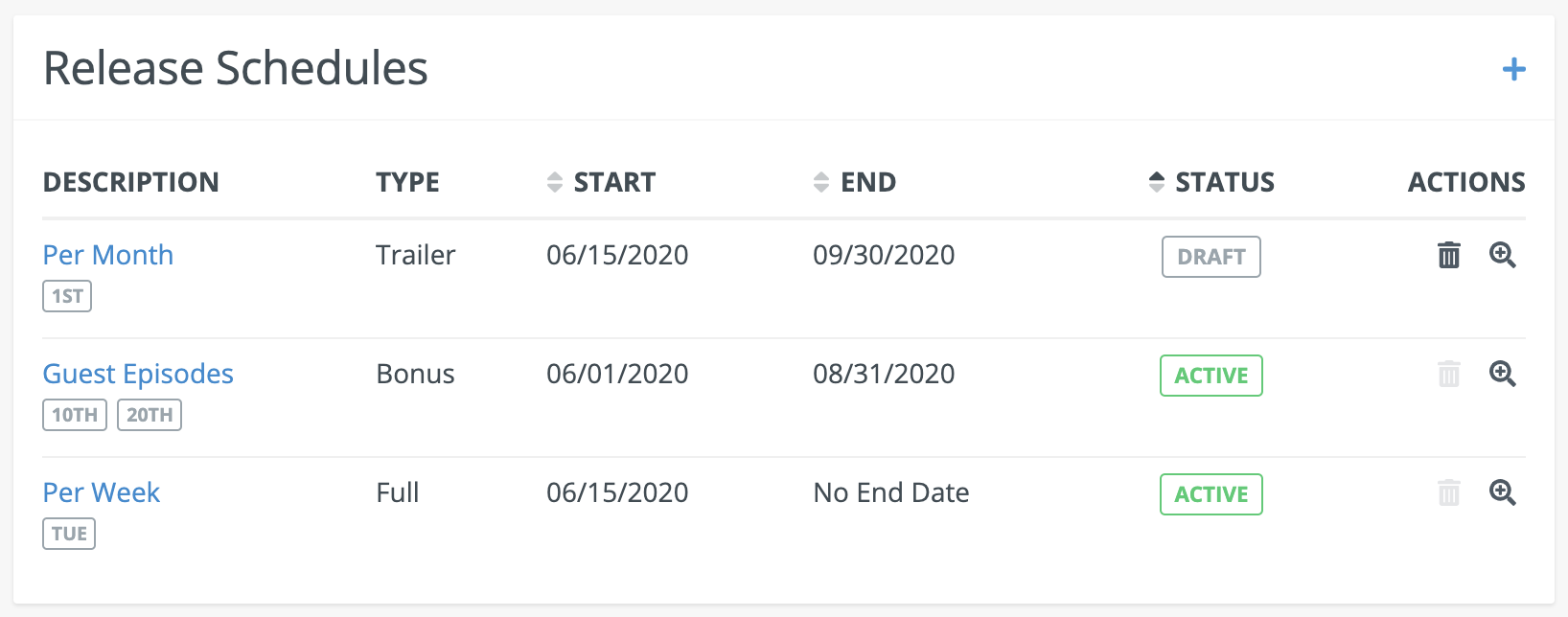Open the Per Month schedule link
The image size is (1568, 617).
(x=108, y=255)
